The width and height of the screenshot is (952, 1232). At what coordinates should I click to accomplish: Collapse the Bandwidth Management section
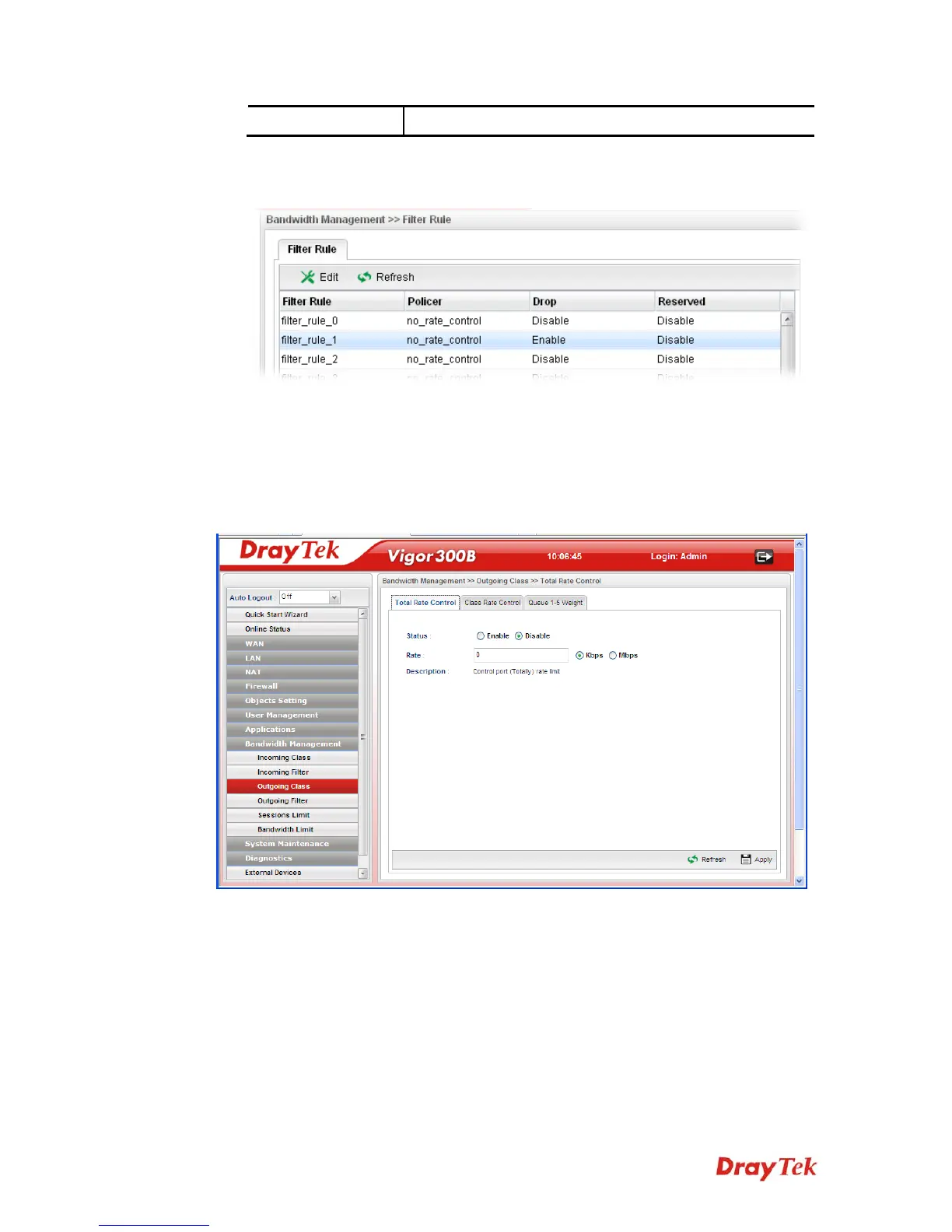pyautogui.click(x=292, y=744)
